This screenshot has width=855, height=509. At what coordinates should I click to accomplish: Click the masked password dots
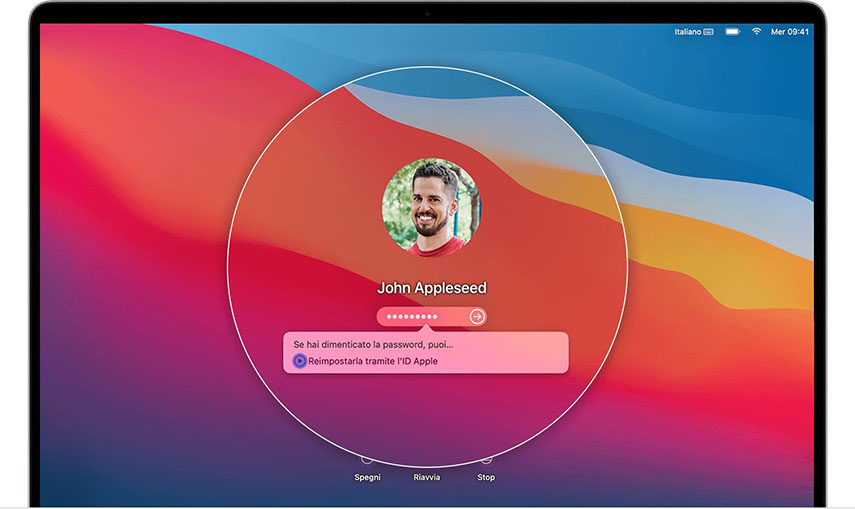pos(412,316)
